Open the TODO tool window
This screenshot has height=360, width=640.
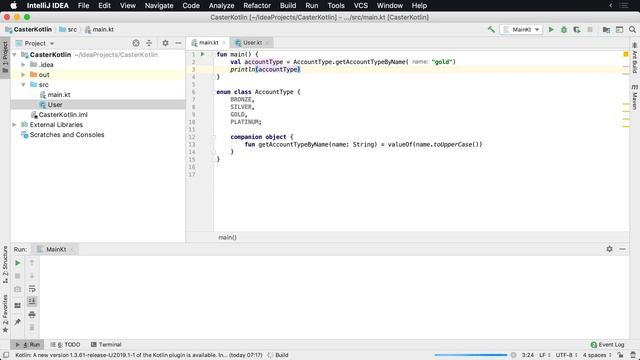65,344
